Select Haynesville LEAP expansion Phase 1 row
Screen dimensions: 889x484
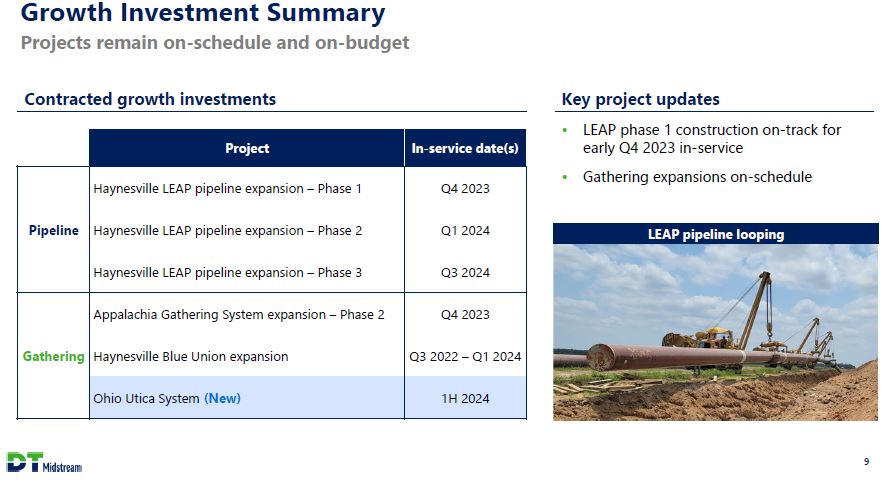point(227,188)
